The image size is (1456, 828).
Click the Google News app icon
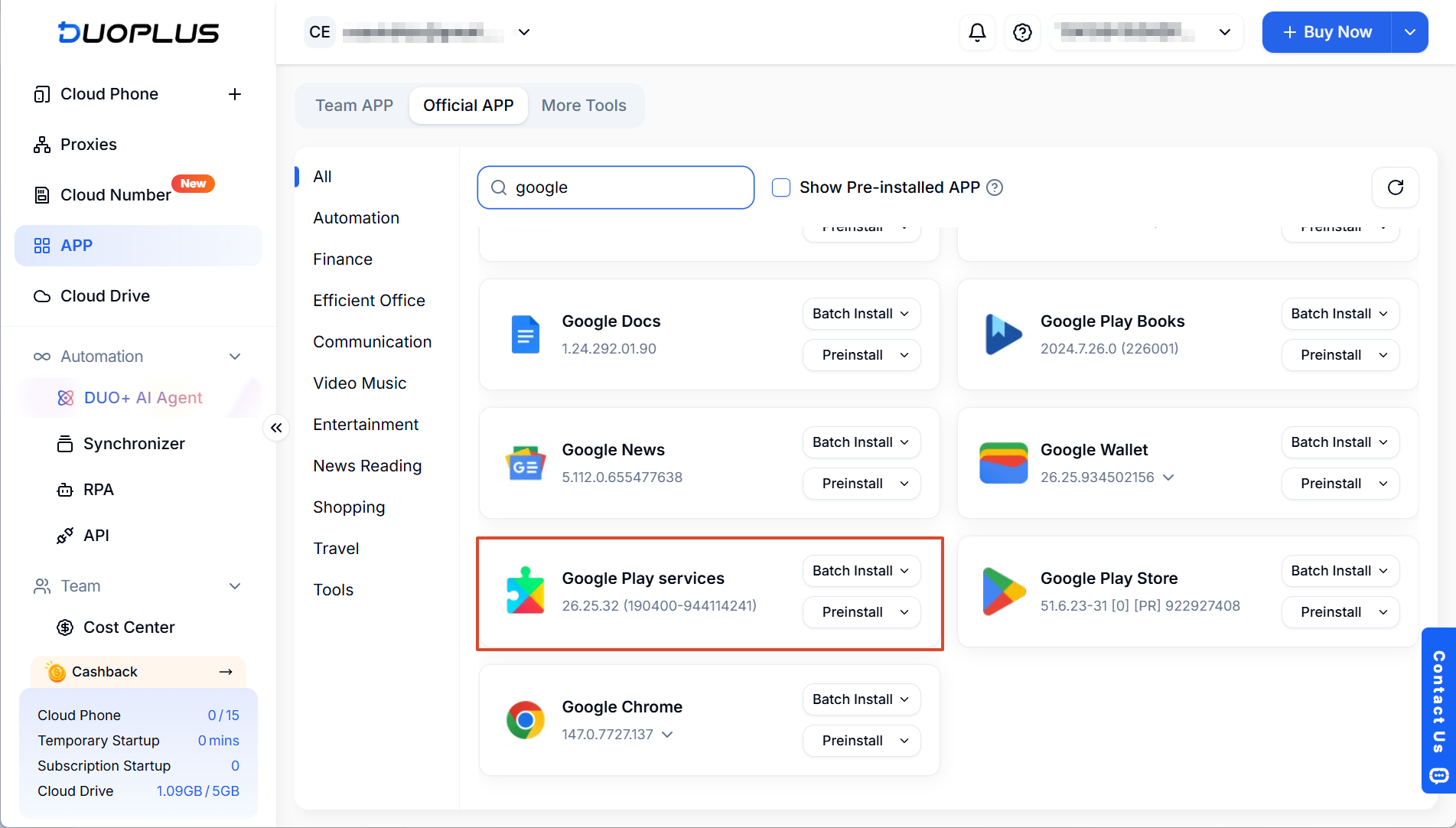pyautogui.click(x=526, y=463)
